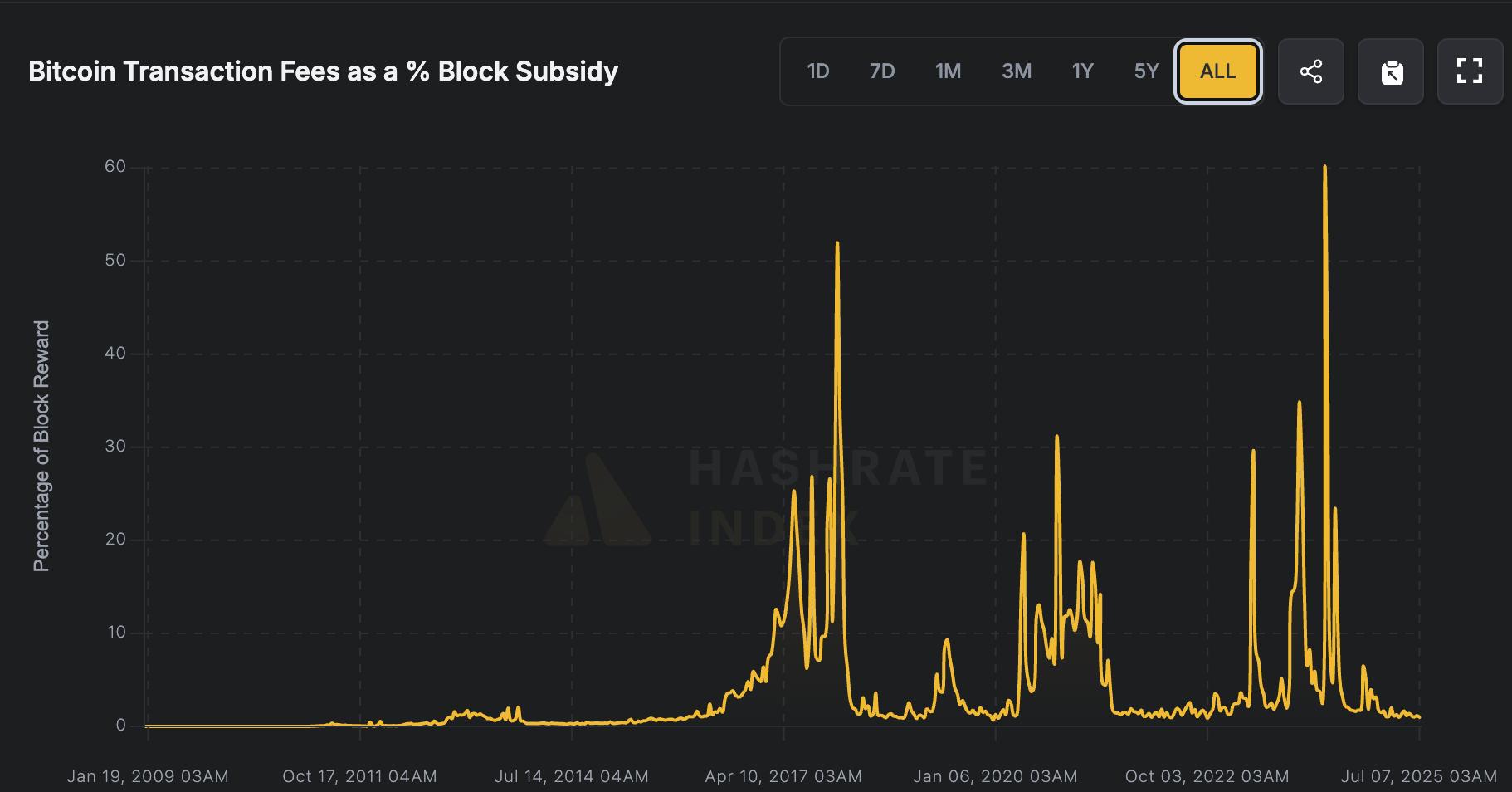Viewport: 1512px width, 792px height.
Task: Choose the 5Y time range
Action: point(1146,71)
